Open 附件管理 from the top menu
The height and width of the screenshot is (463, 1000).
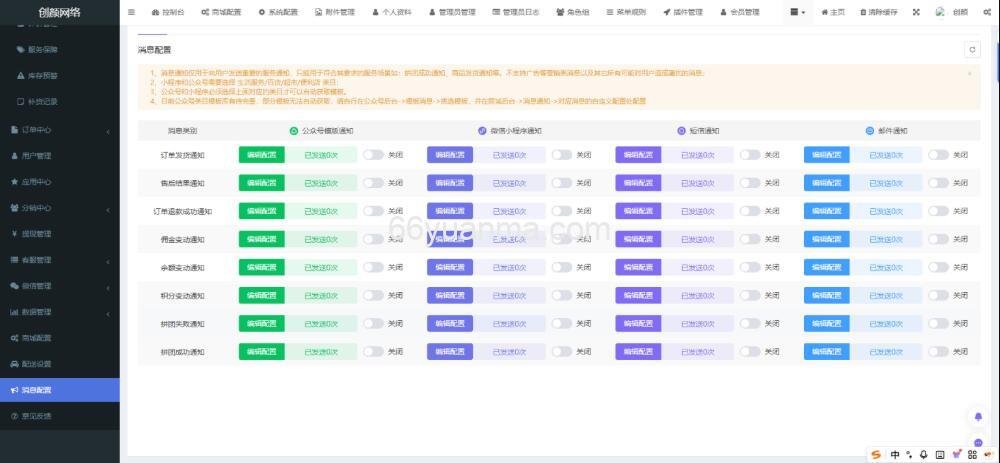click(335, 12)
